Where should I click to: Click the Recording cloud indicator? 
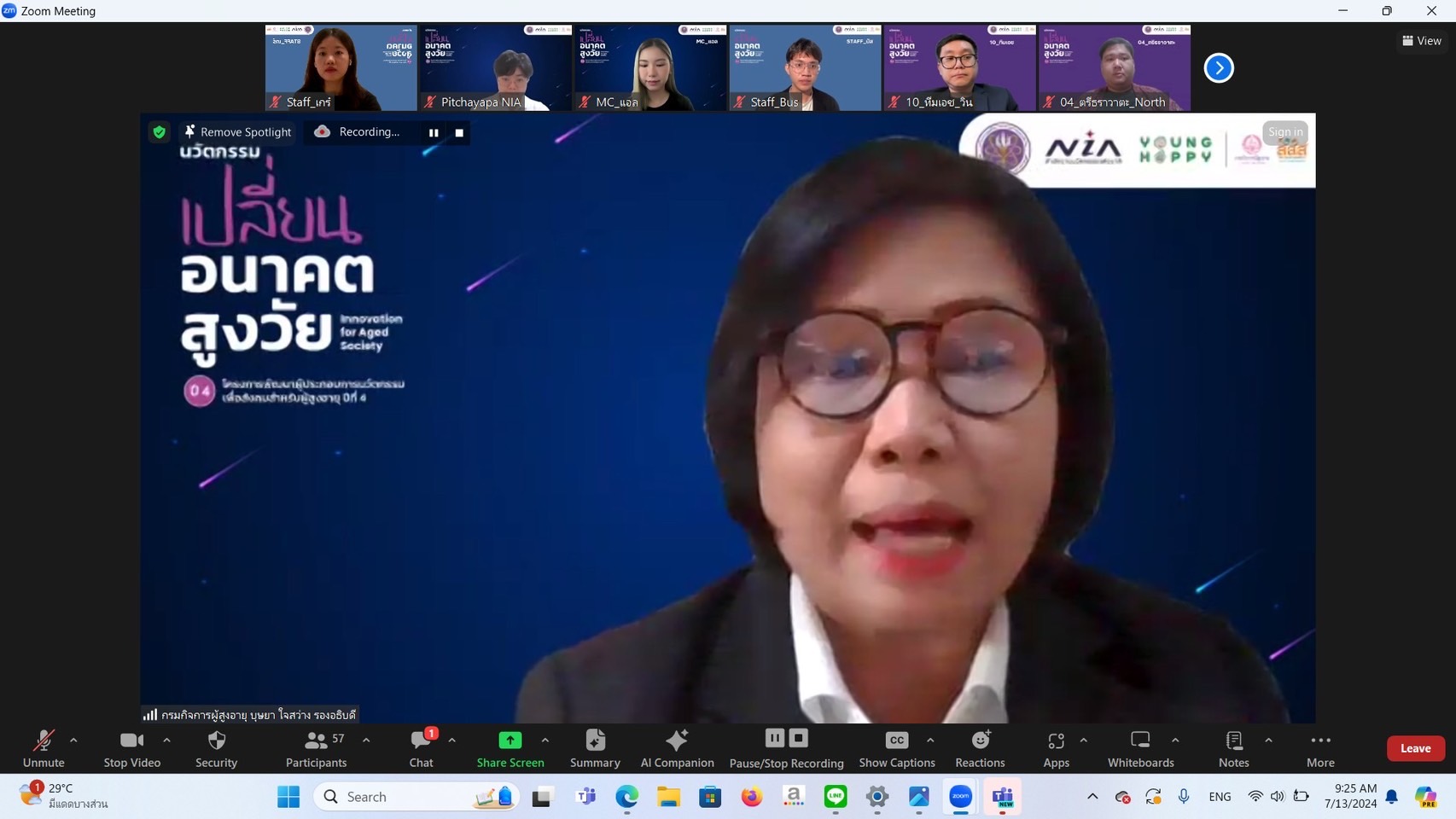pos(357,132)
